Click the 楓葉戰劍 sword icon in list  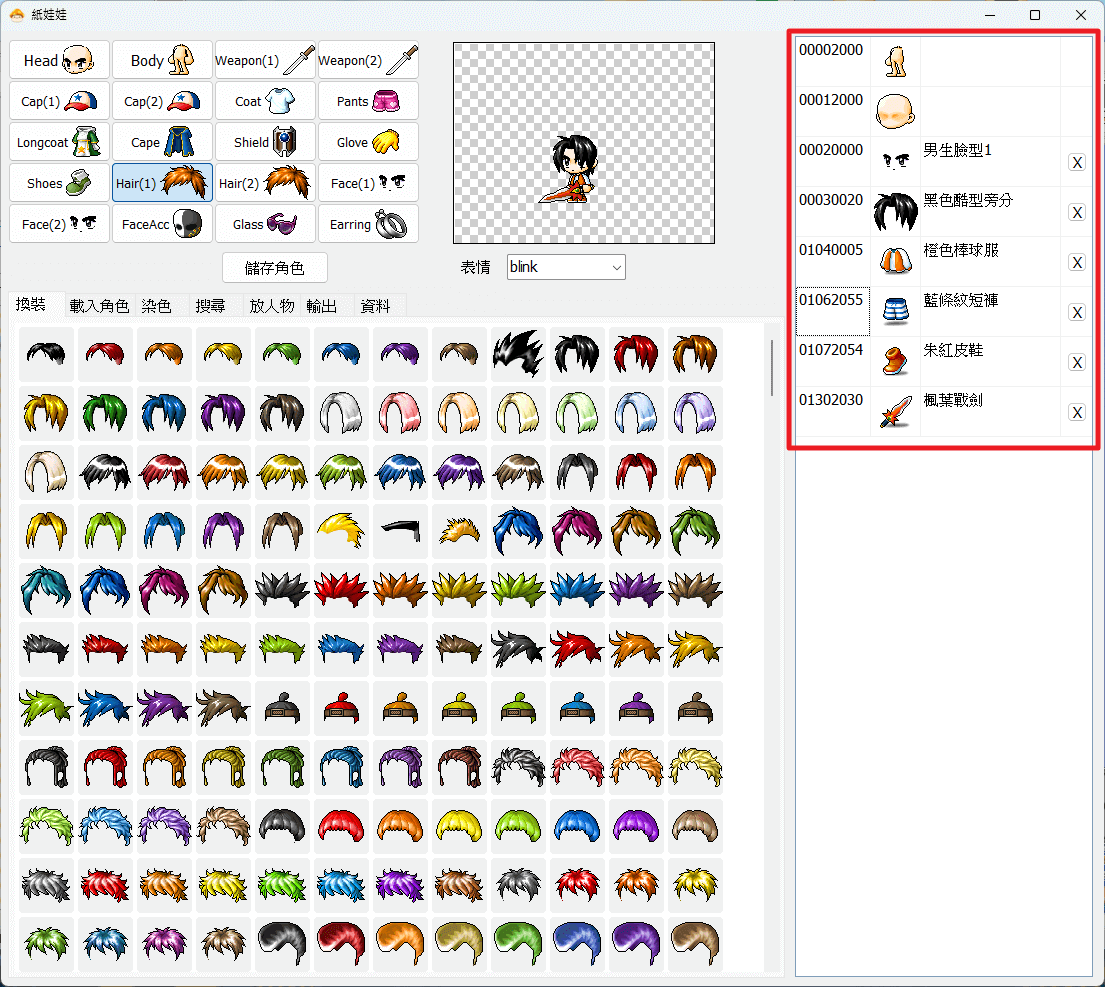tap(896, 412)
